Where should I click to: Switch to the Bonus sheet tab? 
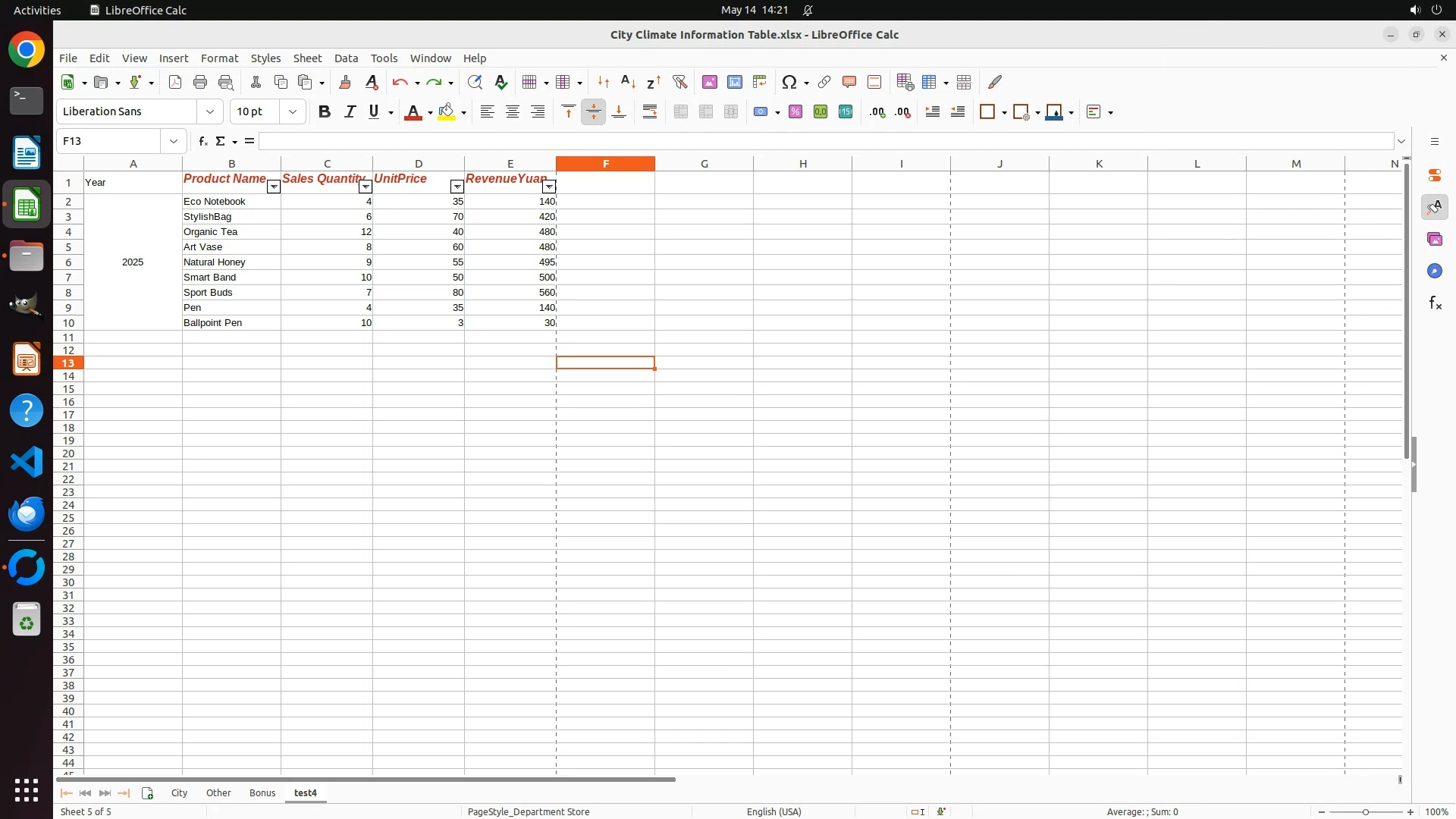click(x=262, y=792)
